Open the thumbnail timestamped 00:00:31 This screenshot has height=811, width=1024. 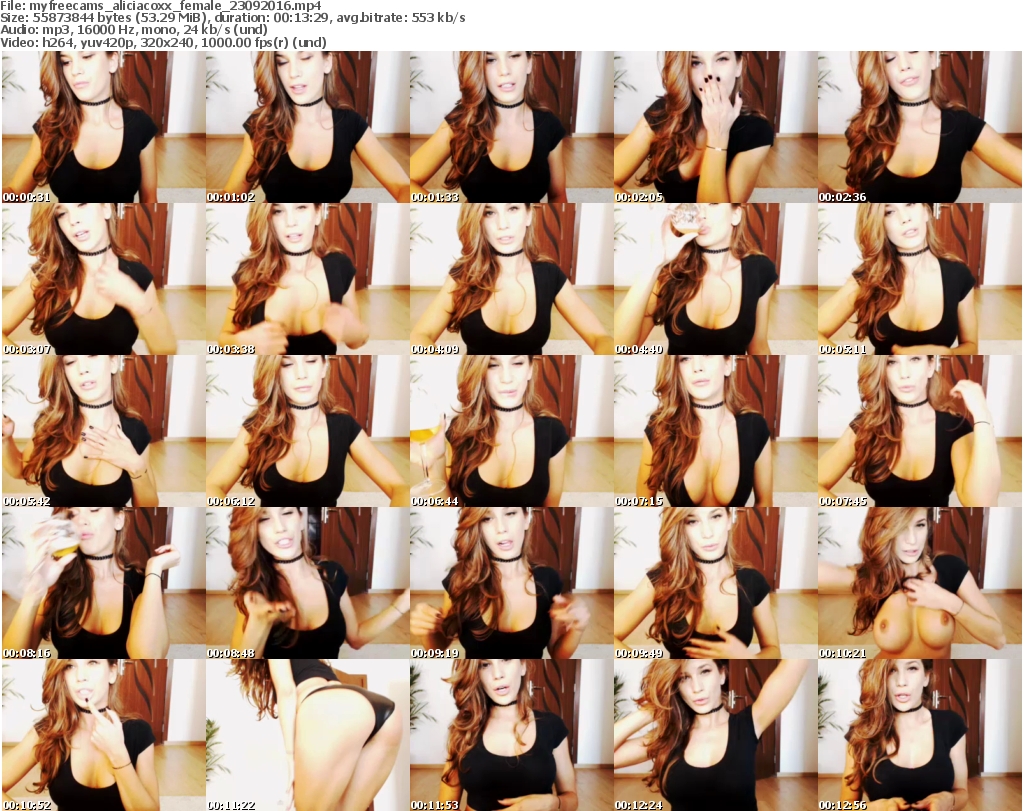point(103,127)
